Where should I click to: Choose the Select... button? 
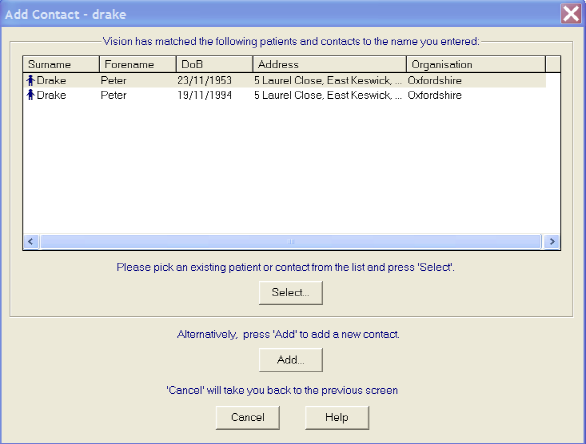pos(291,293)
